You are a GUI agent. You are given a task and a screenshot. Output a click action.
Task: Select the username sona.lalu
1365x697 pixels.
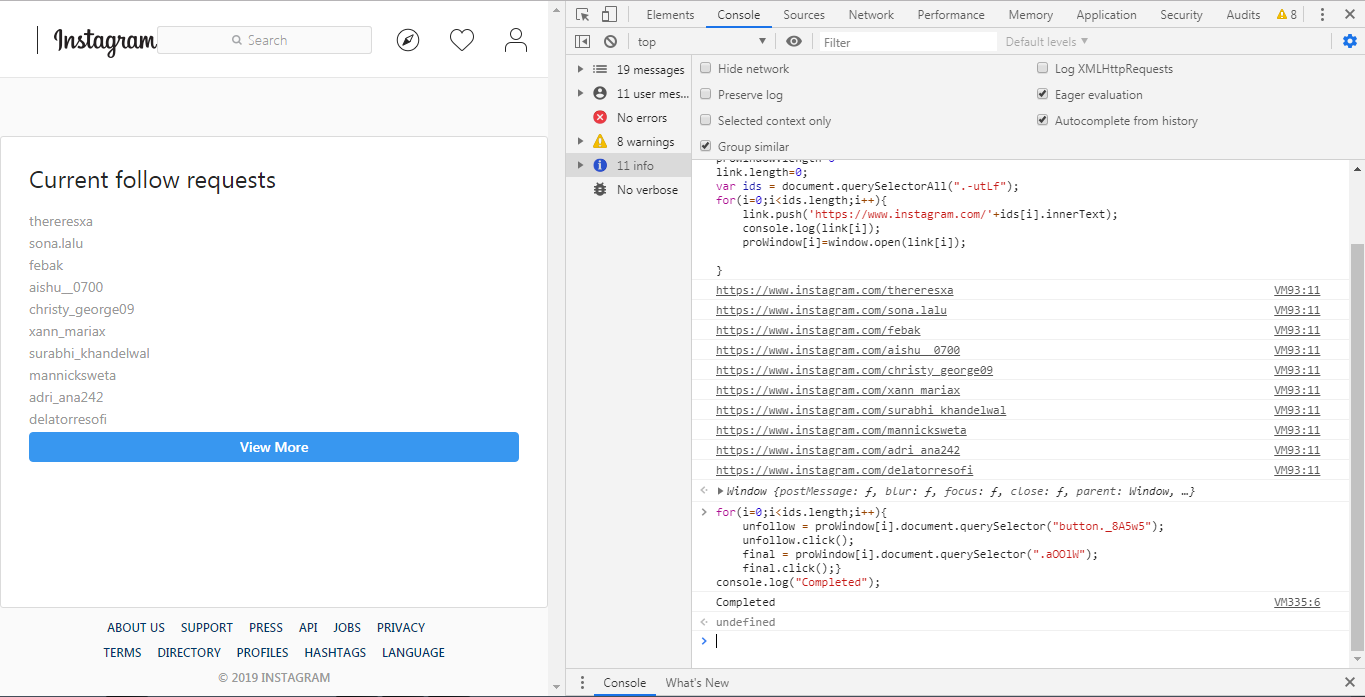click(56, 243)
